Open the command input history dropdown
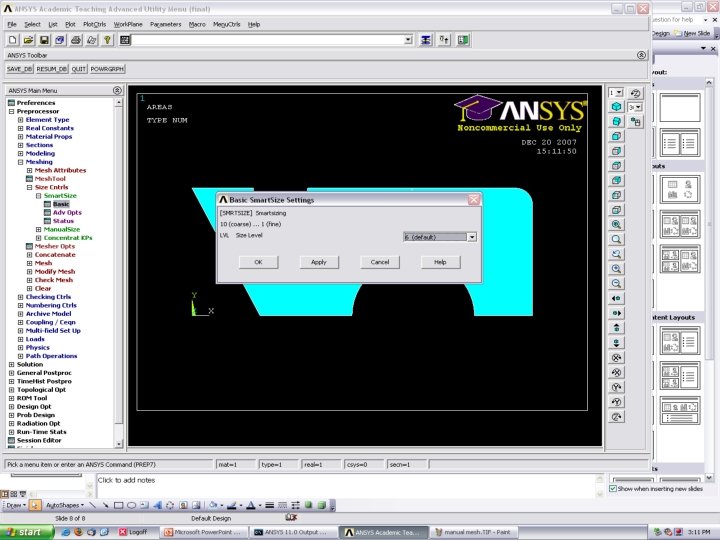Screen dimensions: 720x540 tap(408, 40)
